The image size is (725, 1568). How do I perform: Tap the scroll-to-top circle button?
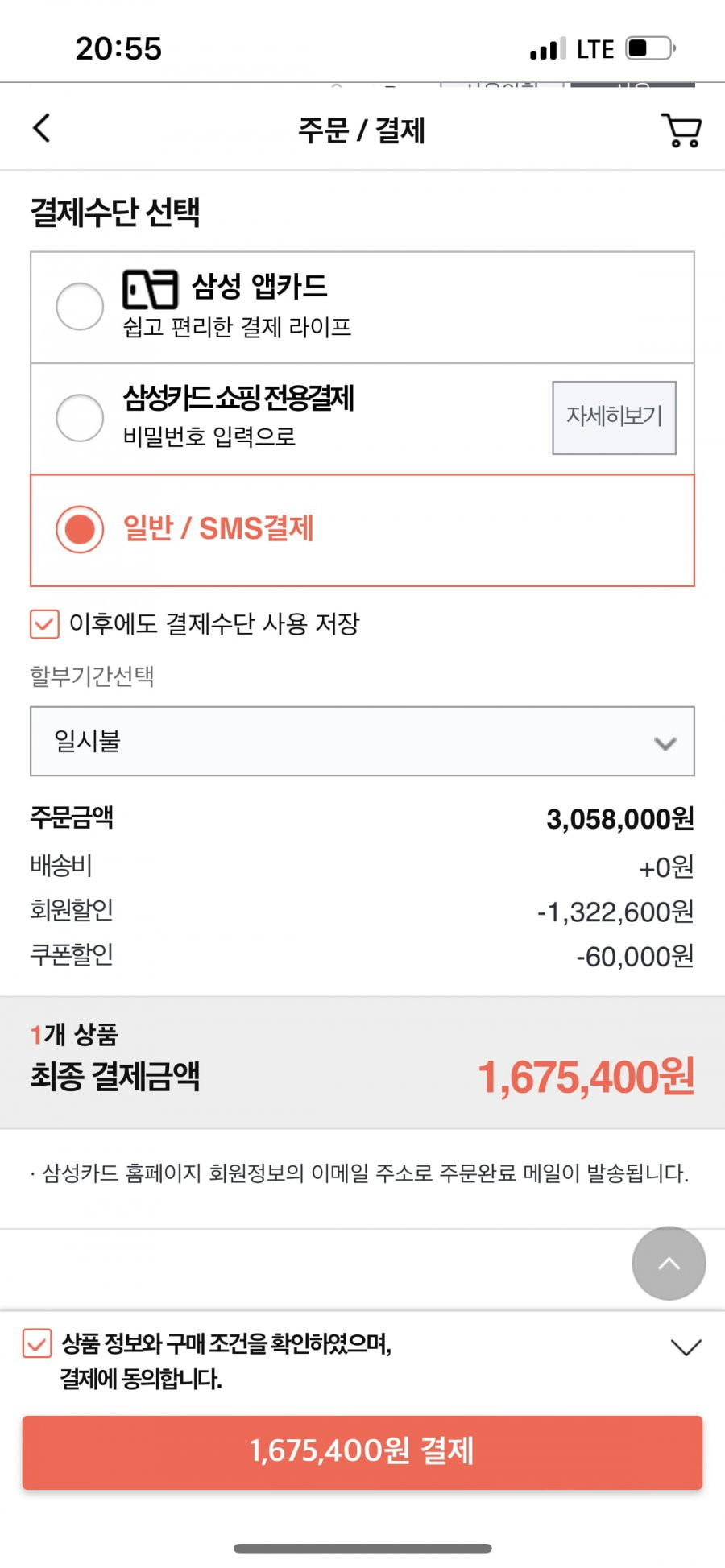(x=669, y=1264)
